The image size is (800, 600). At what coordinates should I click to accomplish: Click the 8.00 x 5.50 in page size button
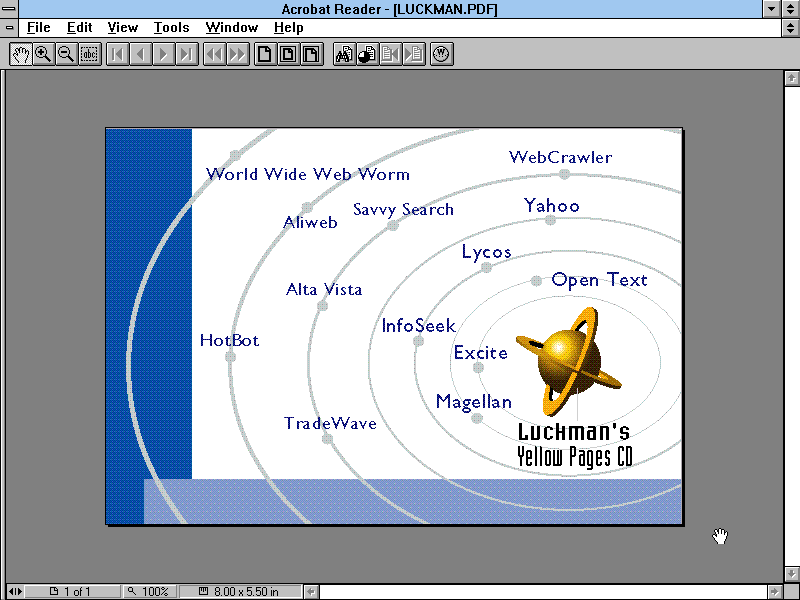(241, 591)
